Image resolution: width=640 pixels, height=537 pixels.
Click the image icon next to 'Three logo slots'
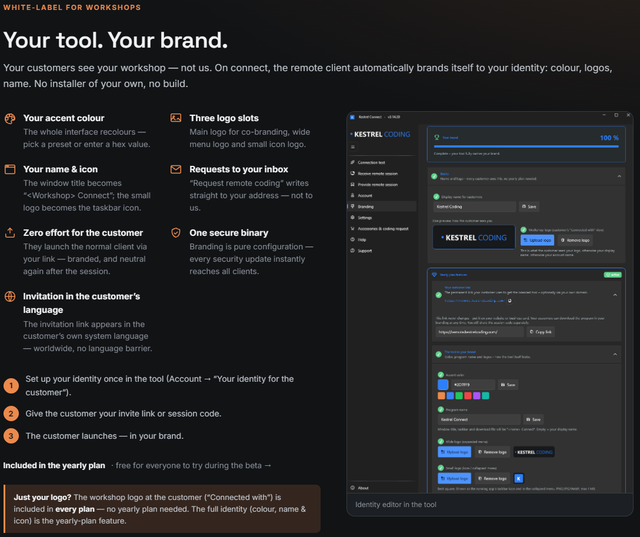click(x=176, y=118)
